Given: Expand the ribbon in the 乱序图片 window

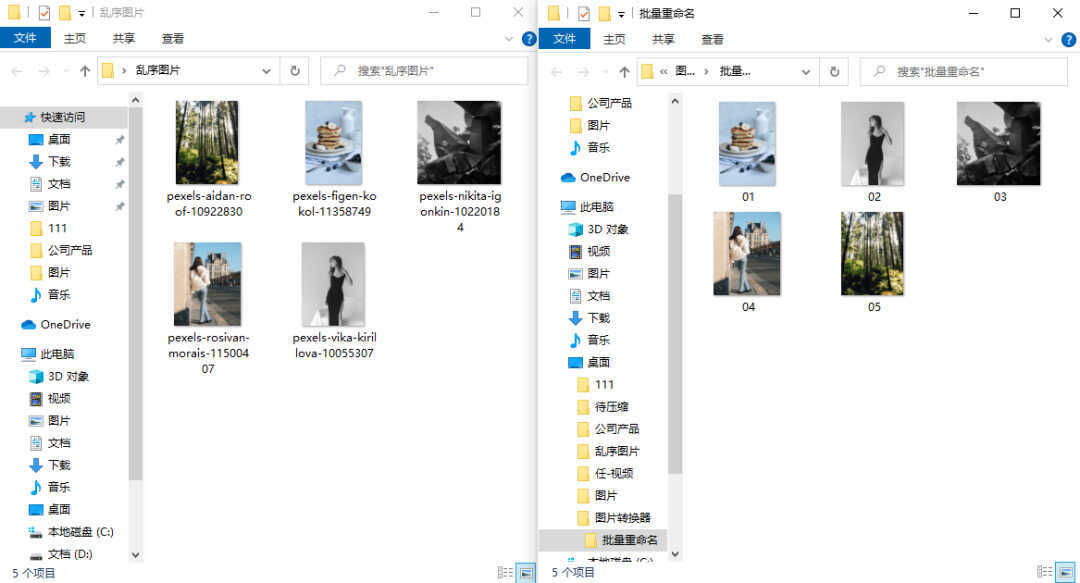Looking at the screenshot, I should tap(509, 39).
